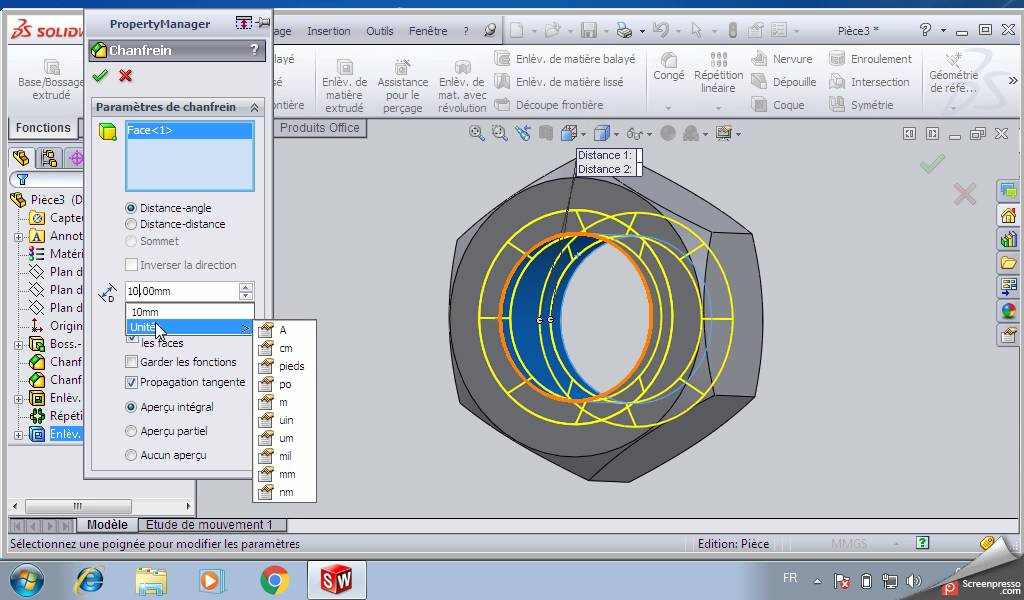This screenshot has width=1024, height=600.
Task: Collapse the Paramètres de chanfrein section
Action: [254, 107]
